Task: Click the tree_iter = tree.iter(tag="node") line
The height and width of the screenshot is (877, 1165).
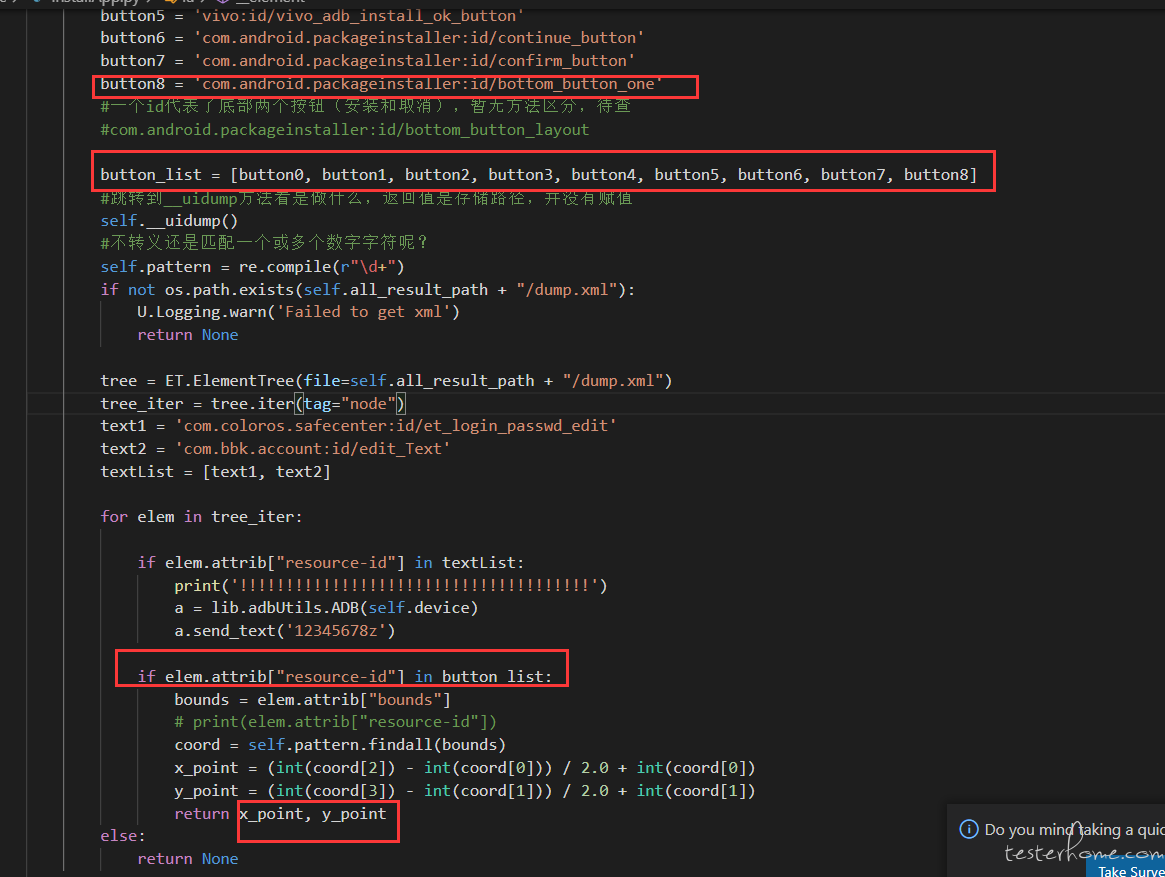Action: pyautogui.click(x=253, y=404)
